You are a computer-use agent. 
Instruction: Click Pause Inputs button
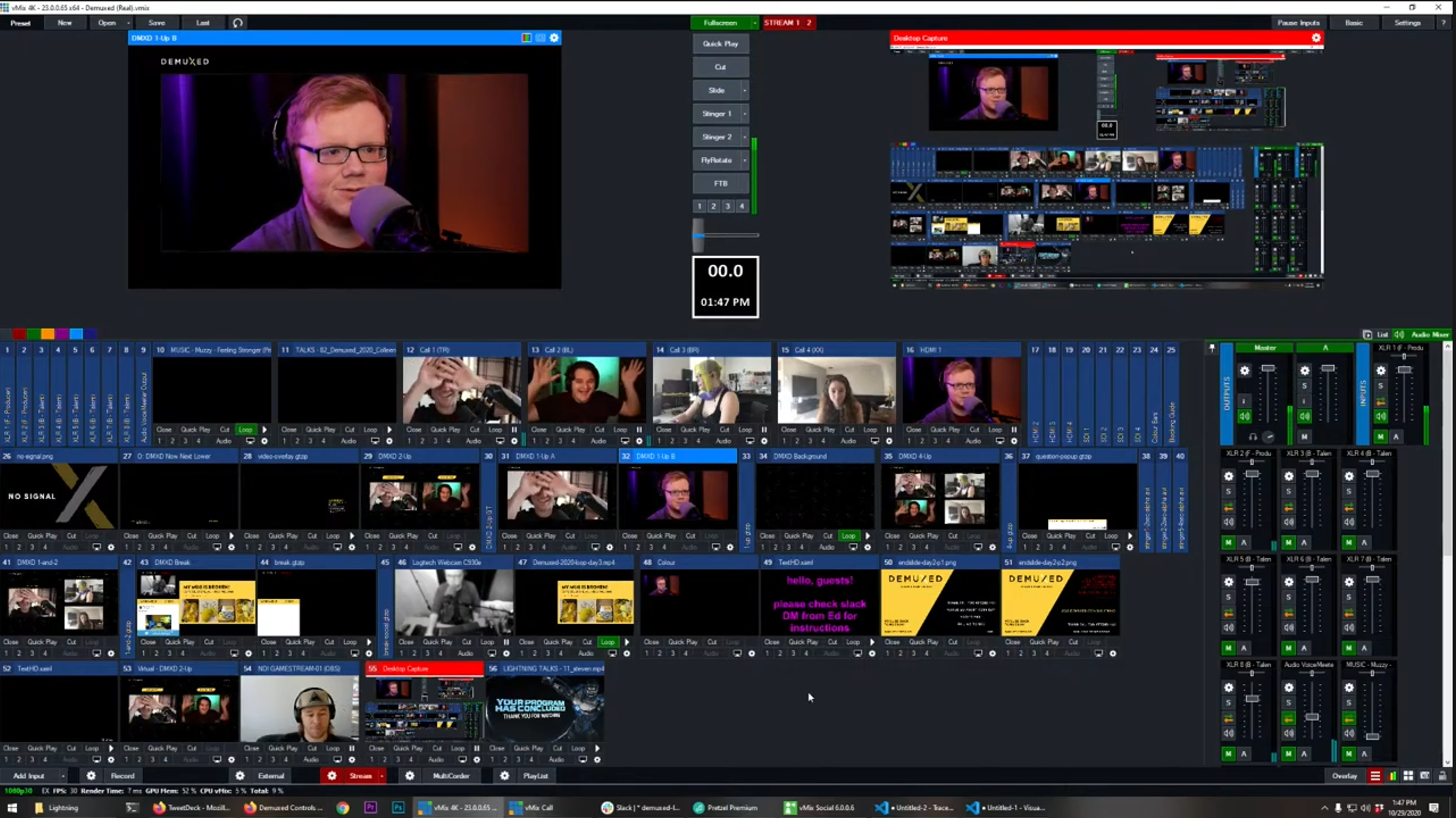1298,23
